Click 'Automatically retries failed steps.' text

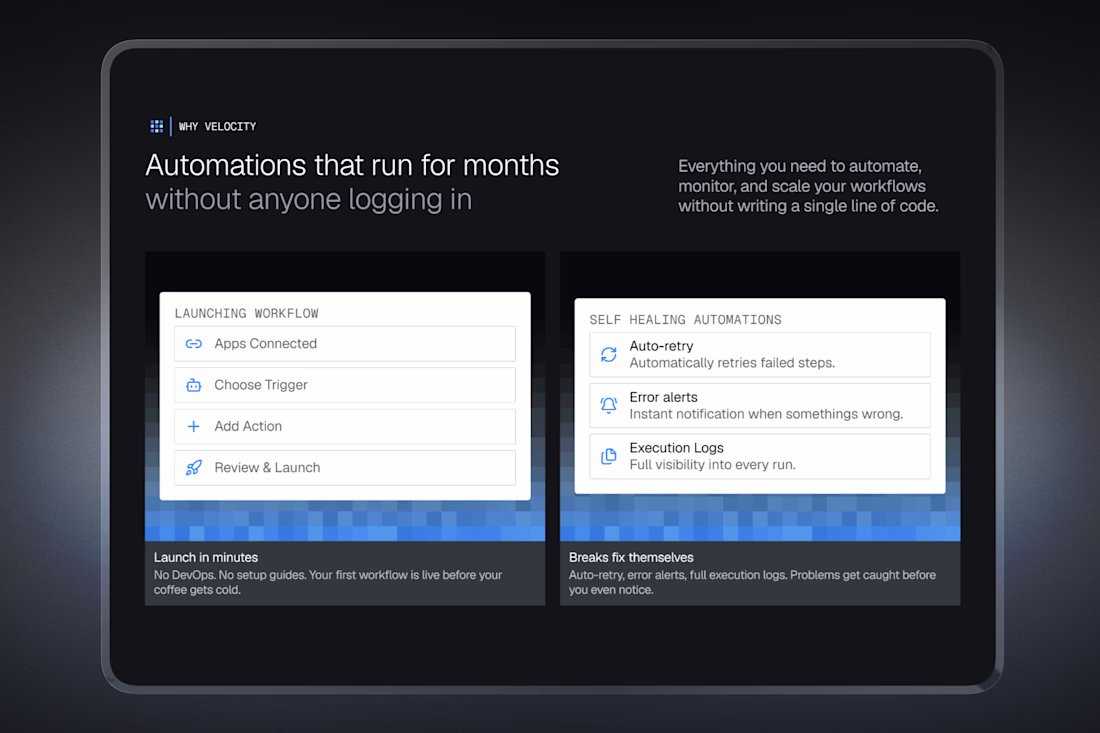[x=732, y=363]
